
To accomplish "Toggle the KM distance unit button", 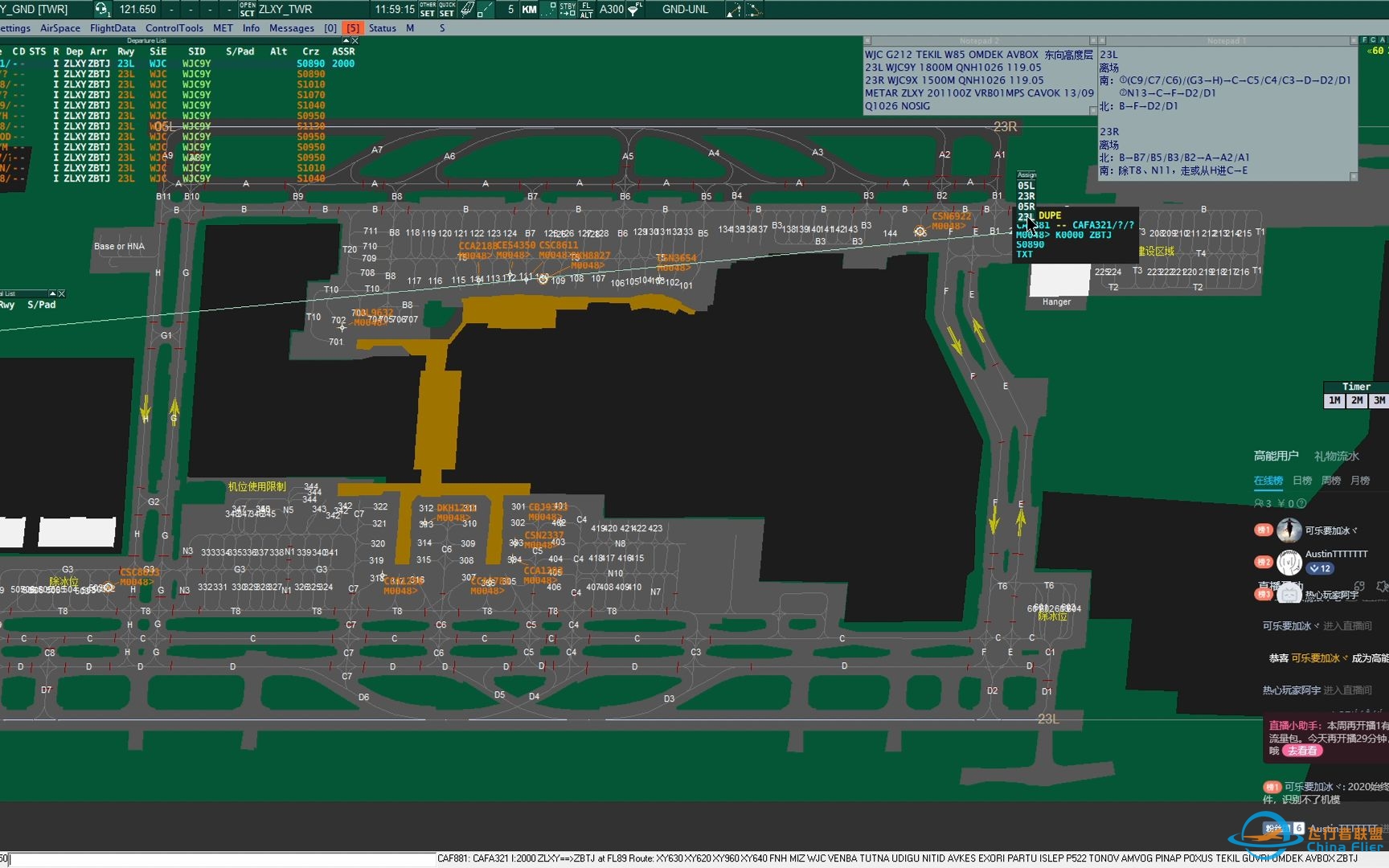I will coord(529,9).
